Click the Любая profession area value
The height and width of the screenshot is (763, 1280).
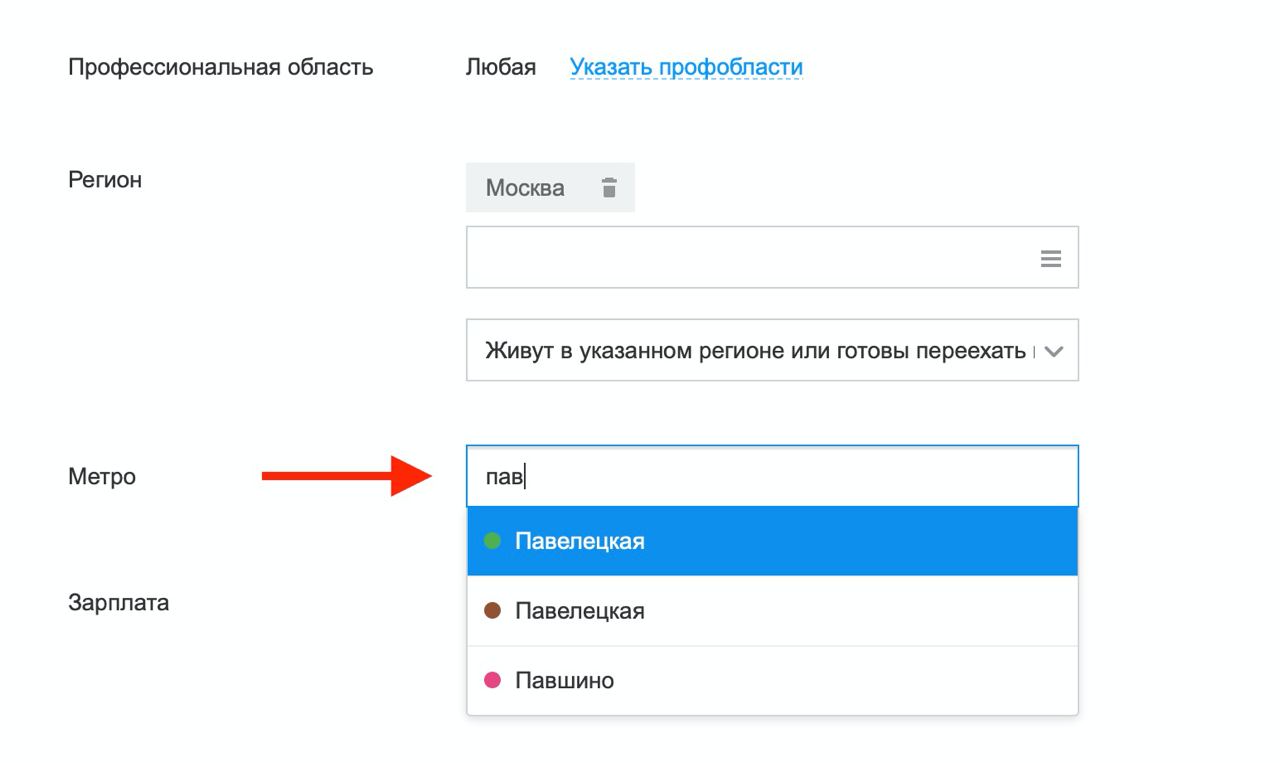[x=501, y=68]
